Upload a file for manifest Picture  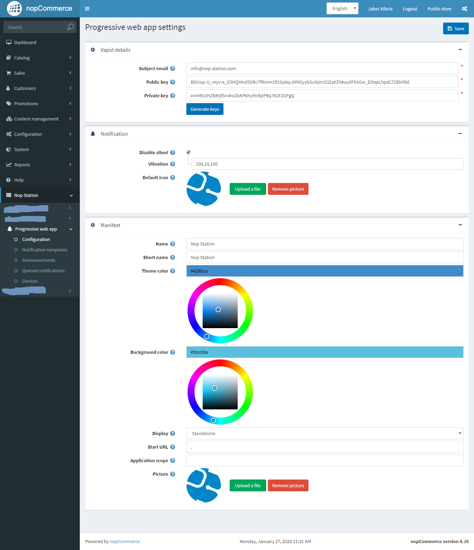248,485
